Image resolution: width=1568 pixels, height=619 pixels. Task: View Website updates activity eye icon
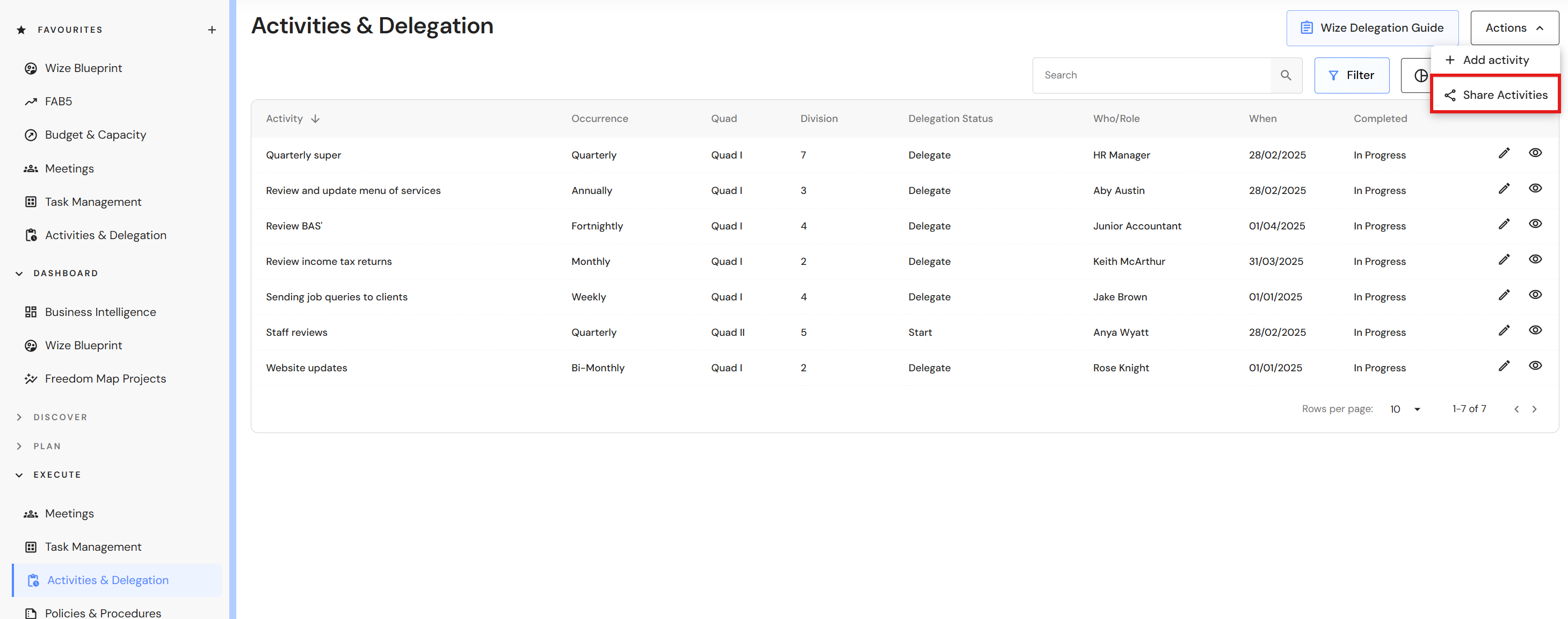1535,366
